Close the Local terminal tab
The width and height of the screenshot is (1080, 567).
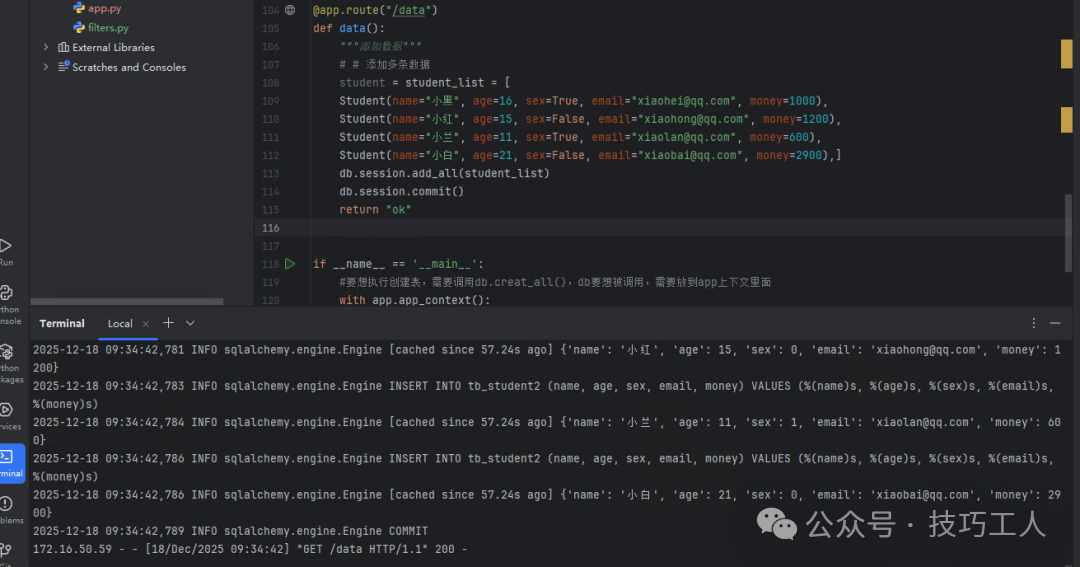(x=145, y=324)
